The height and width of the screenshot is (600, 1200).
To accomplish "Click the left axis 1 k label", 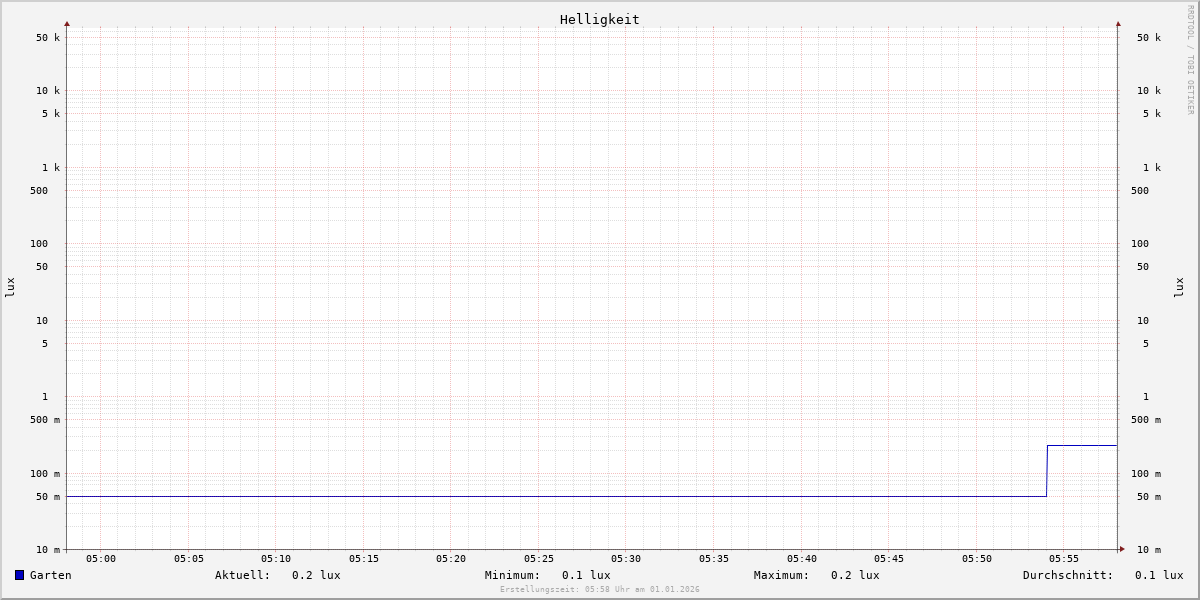I will (x=51, y=168).
